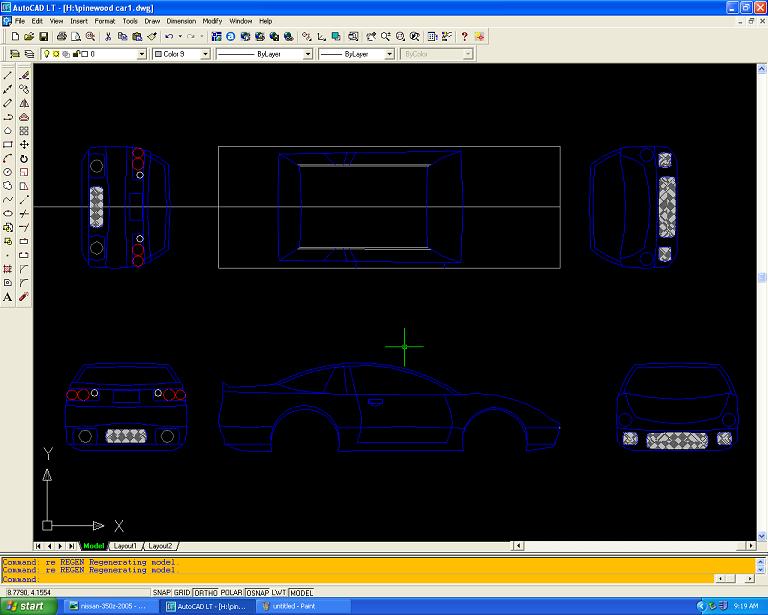This screenshot has height=615, width=768.
Task: Open the undo history dropdown arrow
Action: coord(180,36)
